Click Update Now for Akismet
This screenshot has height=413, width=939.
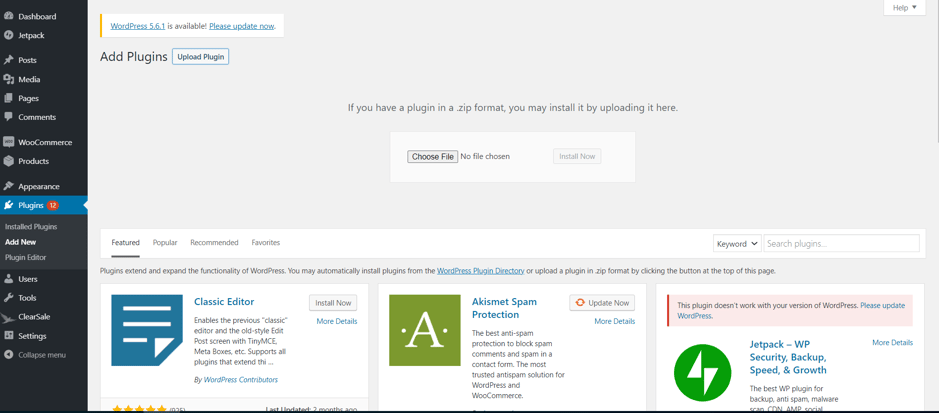coord(602,303)
